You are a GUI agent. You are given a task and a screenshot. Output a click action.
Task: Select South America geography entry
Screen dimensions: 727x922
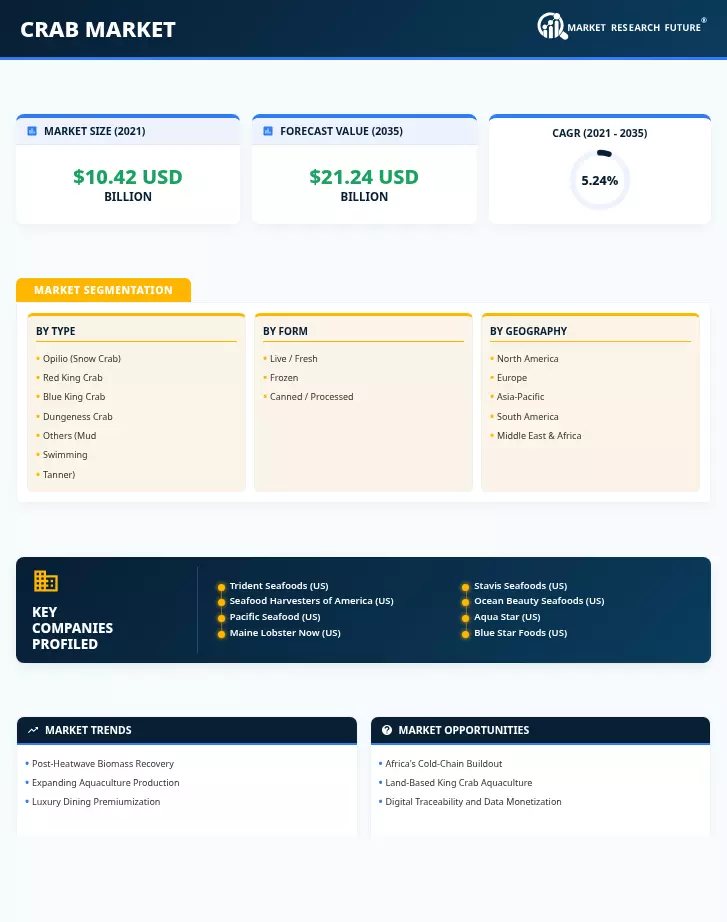point(528,416)
